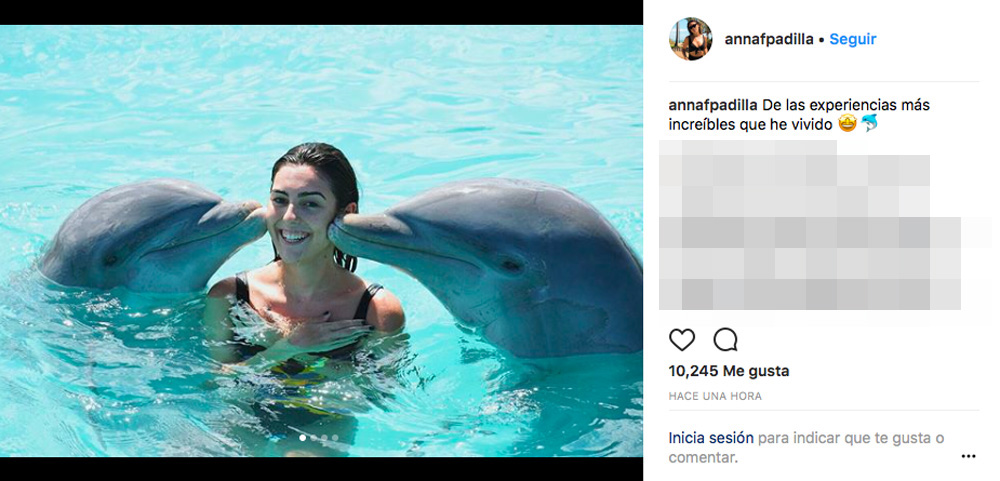Like the post with the heart icon

pos(681,340)
